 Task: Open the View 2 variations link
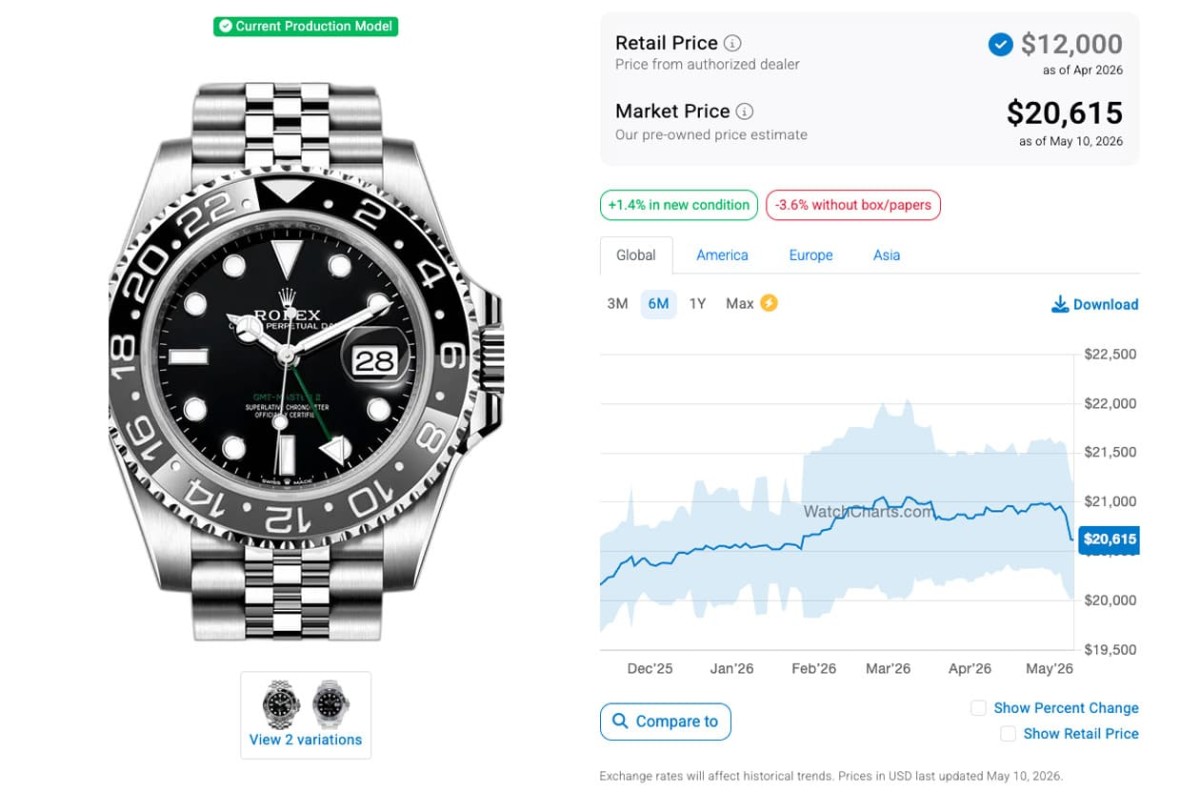(306, 740)
